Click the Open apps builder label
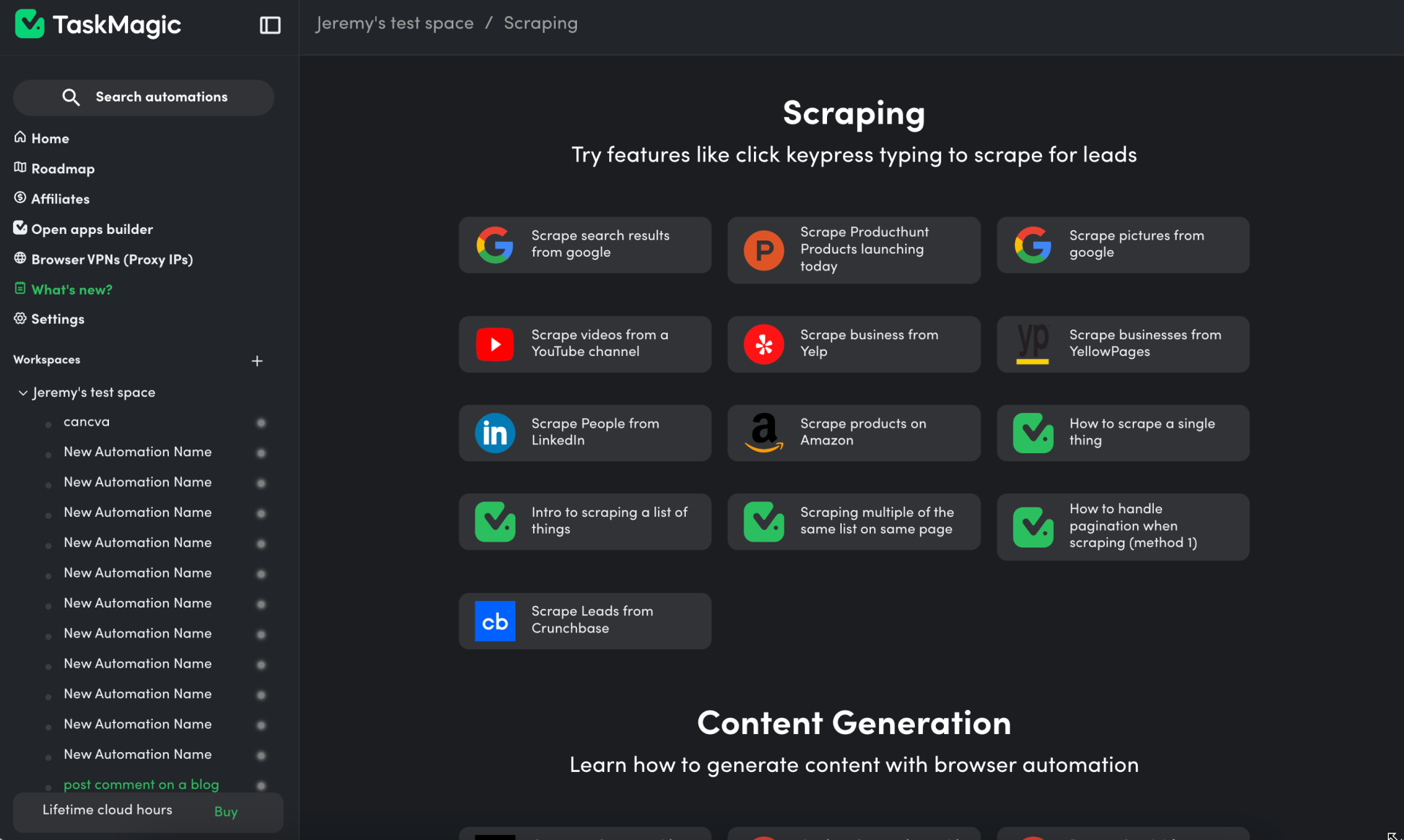Screen dimensions: 1404x840 pyautogui.click(x=92, y=230)
